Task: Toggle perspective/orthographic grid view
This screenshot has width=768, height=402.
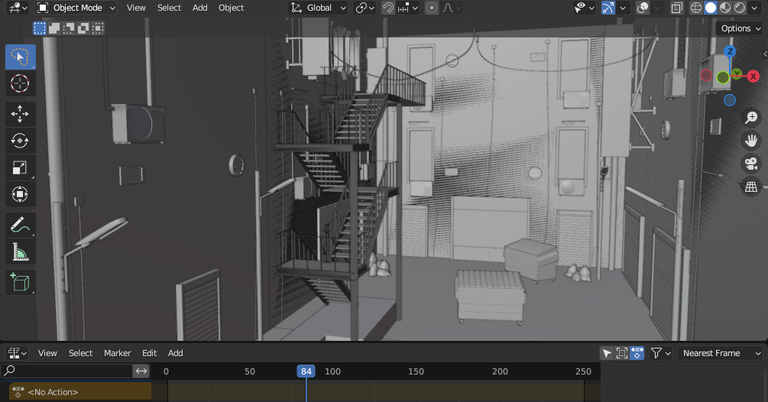Action: (x=751, y=187)
